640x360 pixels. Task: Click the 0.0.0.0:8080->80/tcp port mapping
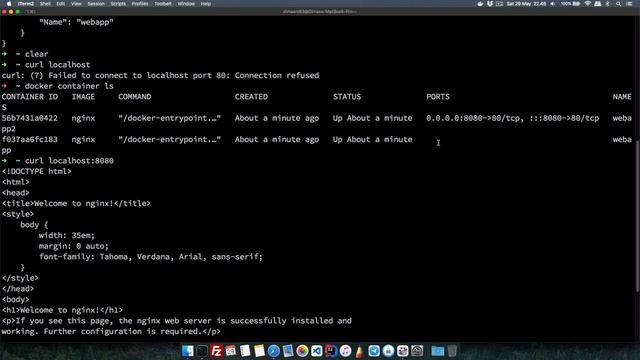point(473,118)
